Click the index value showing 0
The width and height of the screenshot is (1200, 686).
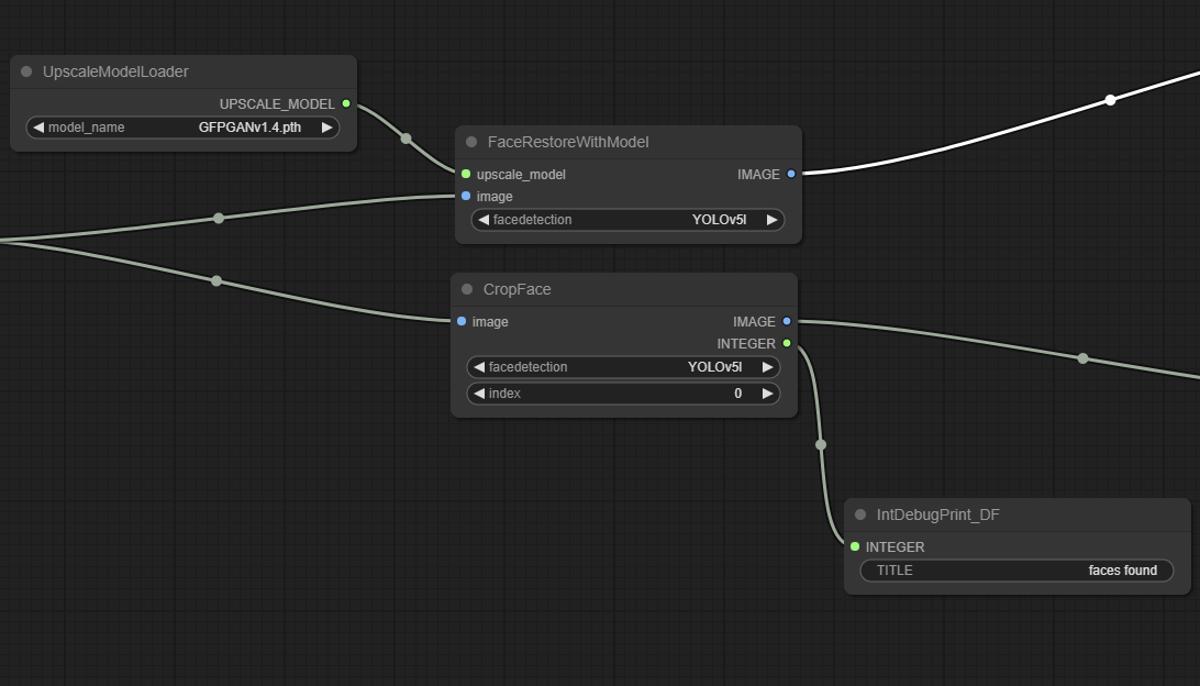pyautogui.click(x=737, y=393)
